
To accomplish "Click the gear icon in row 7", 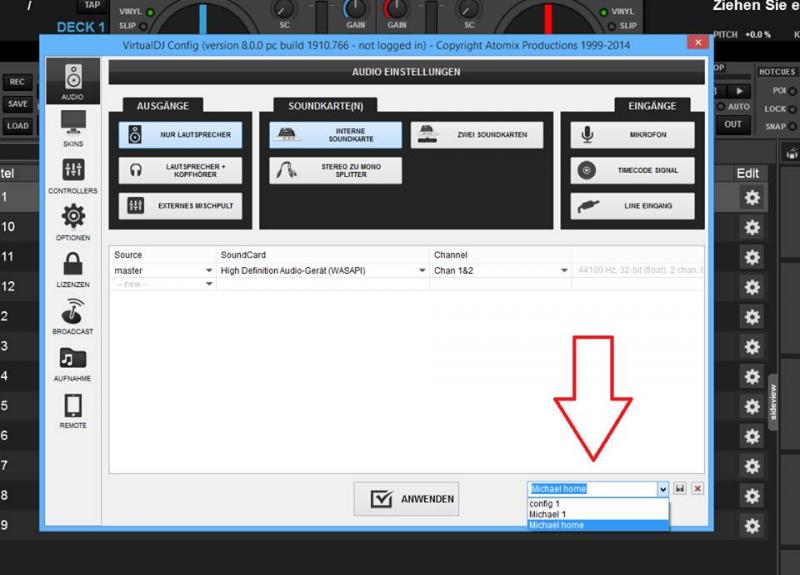I will (752, 466).
